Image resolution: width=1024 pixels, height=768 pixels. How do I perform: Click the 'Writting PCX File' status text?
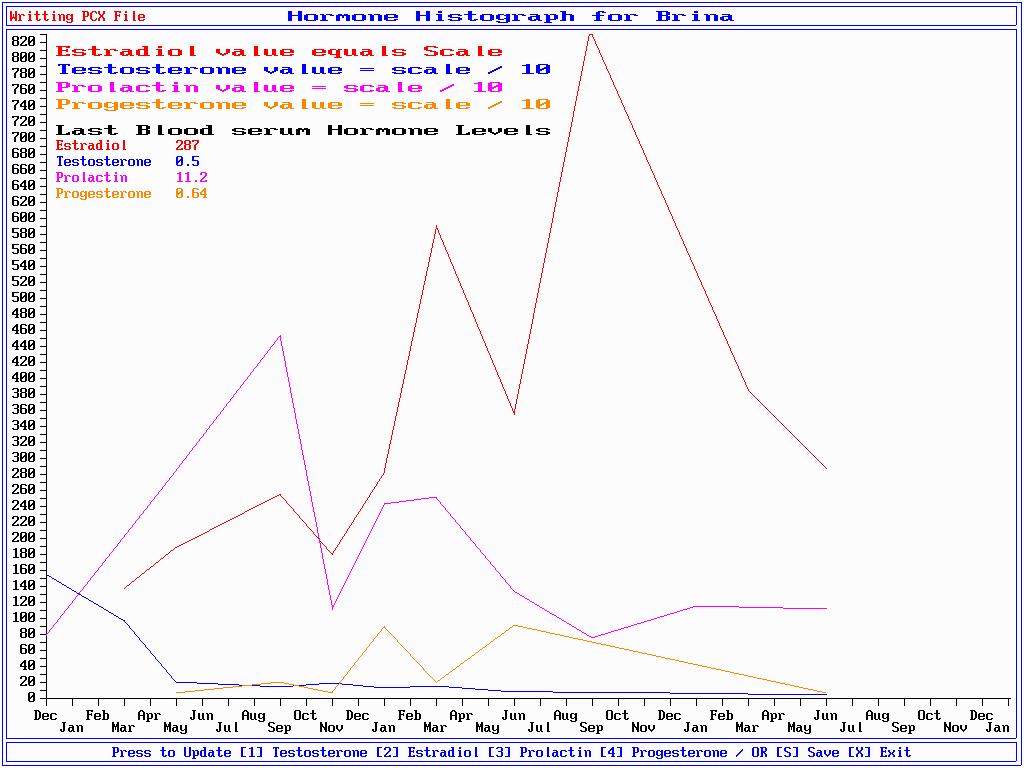(x=77, y=16)
